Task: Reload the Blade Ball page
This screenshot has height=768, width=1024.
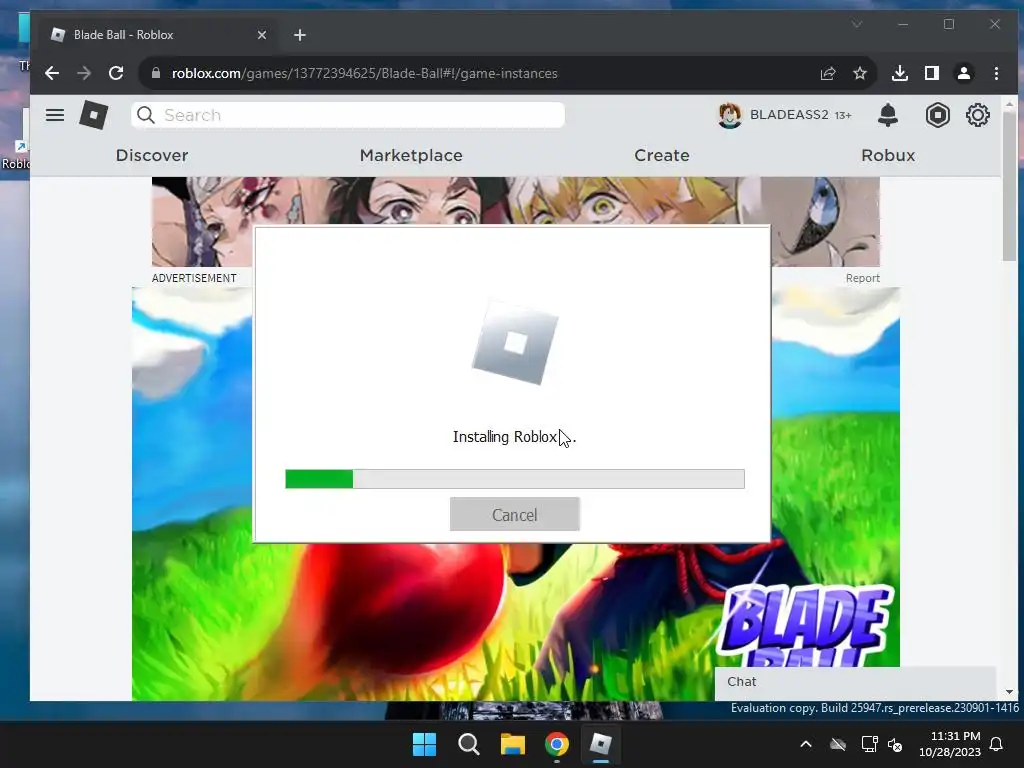Action: click(x=116, y=73)
